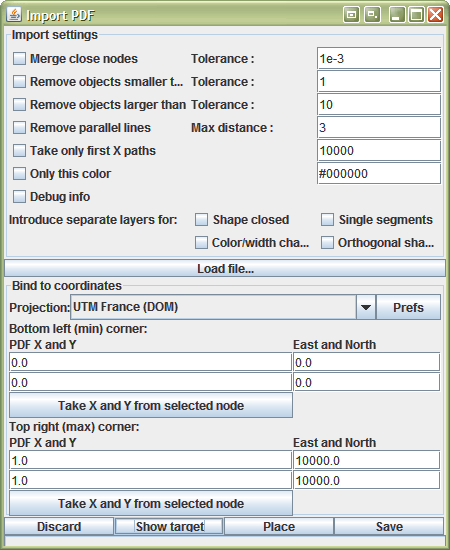Focus the merge tolerance field 1e-3

click(379, 59)
